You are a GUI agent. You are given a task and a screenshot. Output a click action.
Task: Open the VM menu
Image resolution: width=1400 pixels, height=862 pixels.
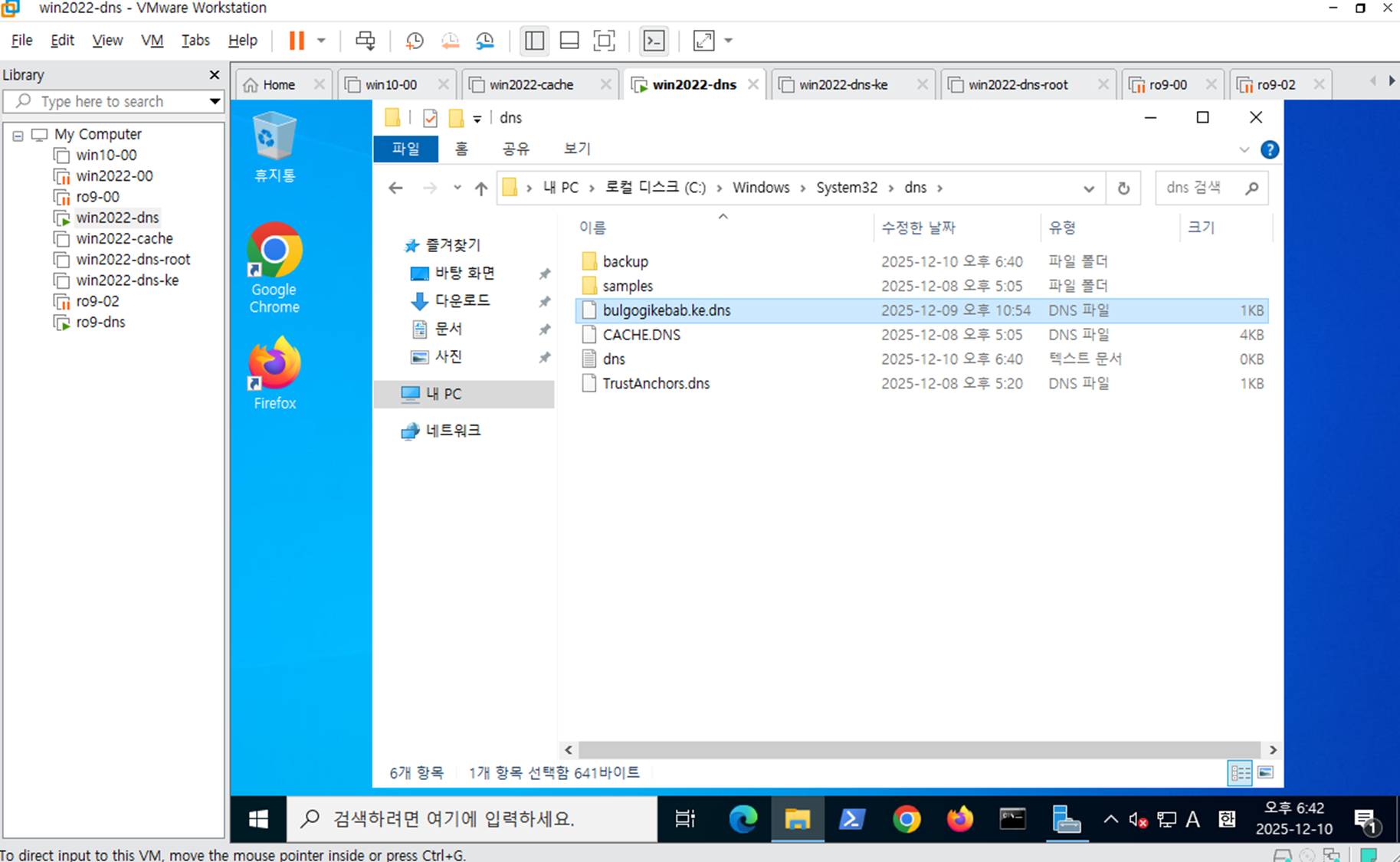click(152, 41)
